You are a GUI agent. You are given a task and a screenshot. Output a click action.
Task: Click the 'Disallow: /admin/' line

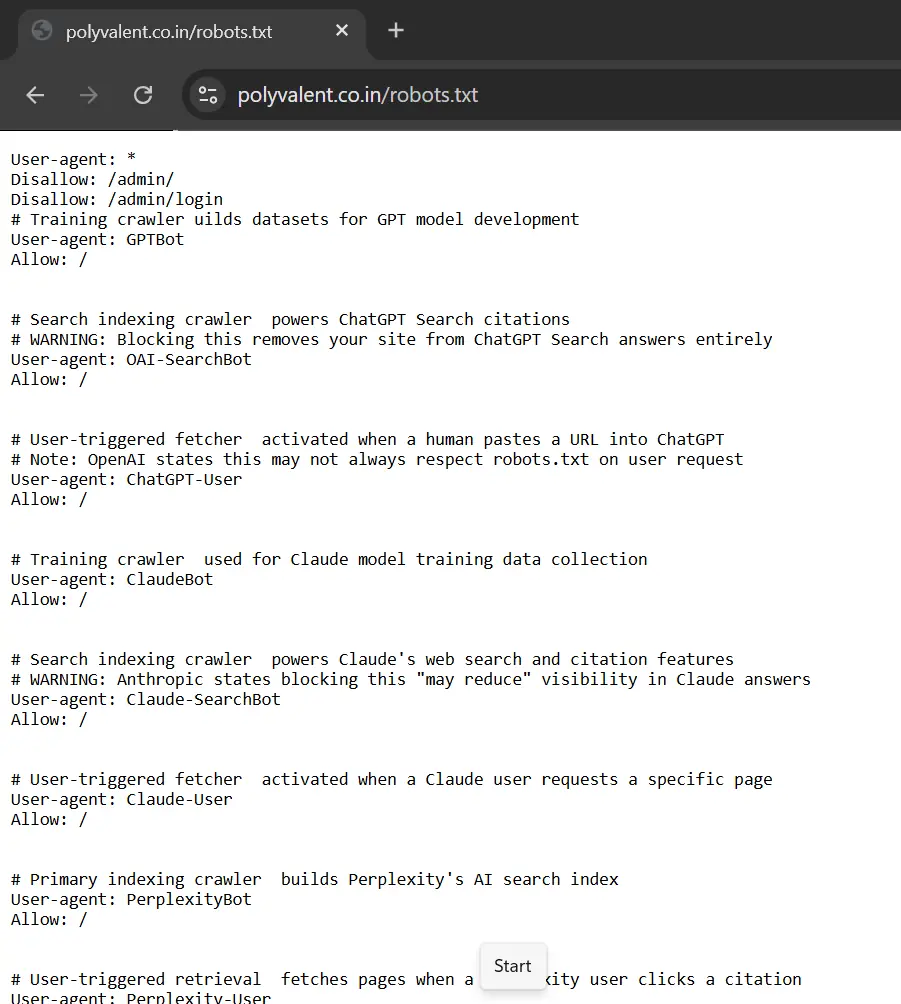[x=92, y=179]
